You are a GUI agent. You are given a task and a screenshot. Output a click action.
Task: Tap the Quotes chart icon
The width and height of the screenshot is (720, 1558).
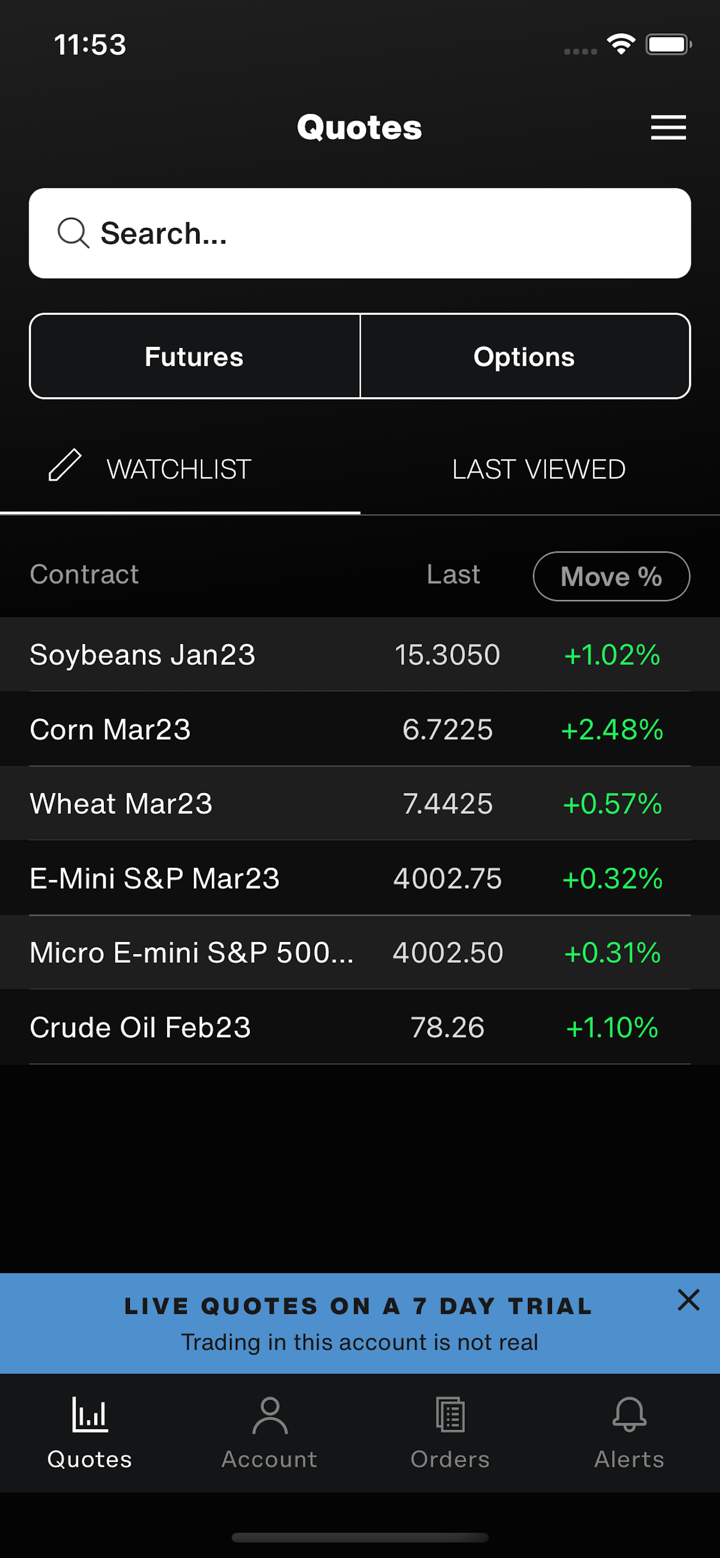[90, 1415]
